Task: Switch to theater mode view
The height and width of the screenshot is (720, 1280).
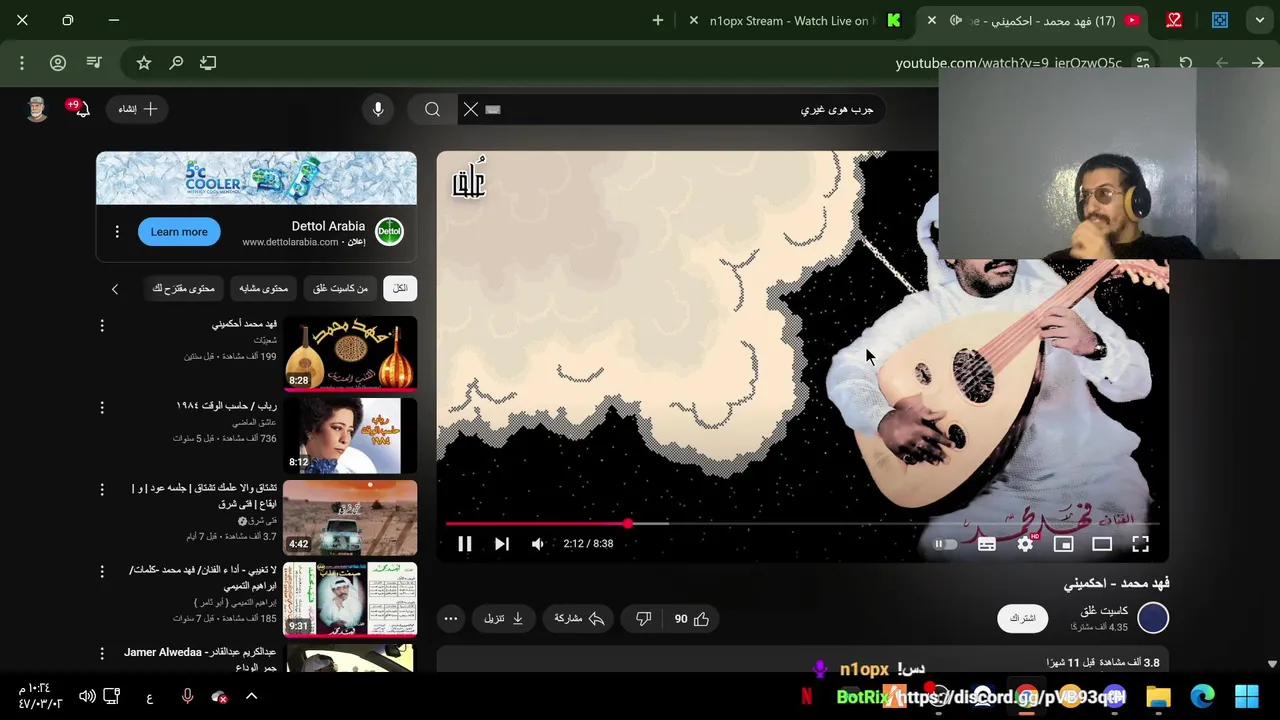Action: click(1102, 544)
